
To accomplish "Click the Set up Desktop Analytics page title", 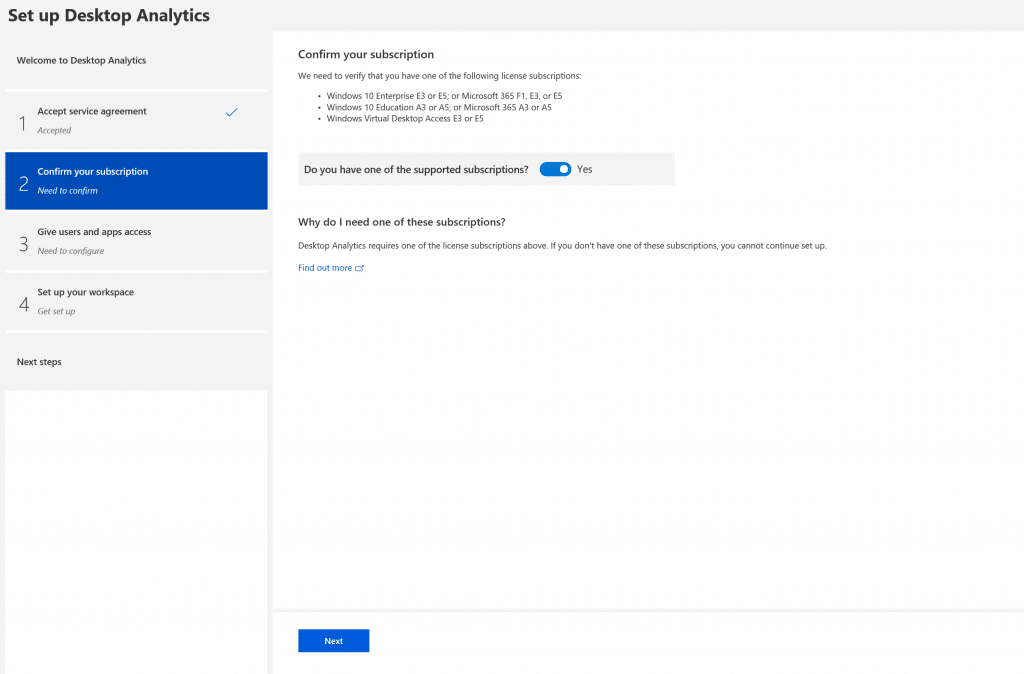I will pos(110,15).
